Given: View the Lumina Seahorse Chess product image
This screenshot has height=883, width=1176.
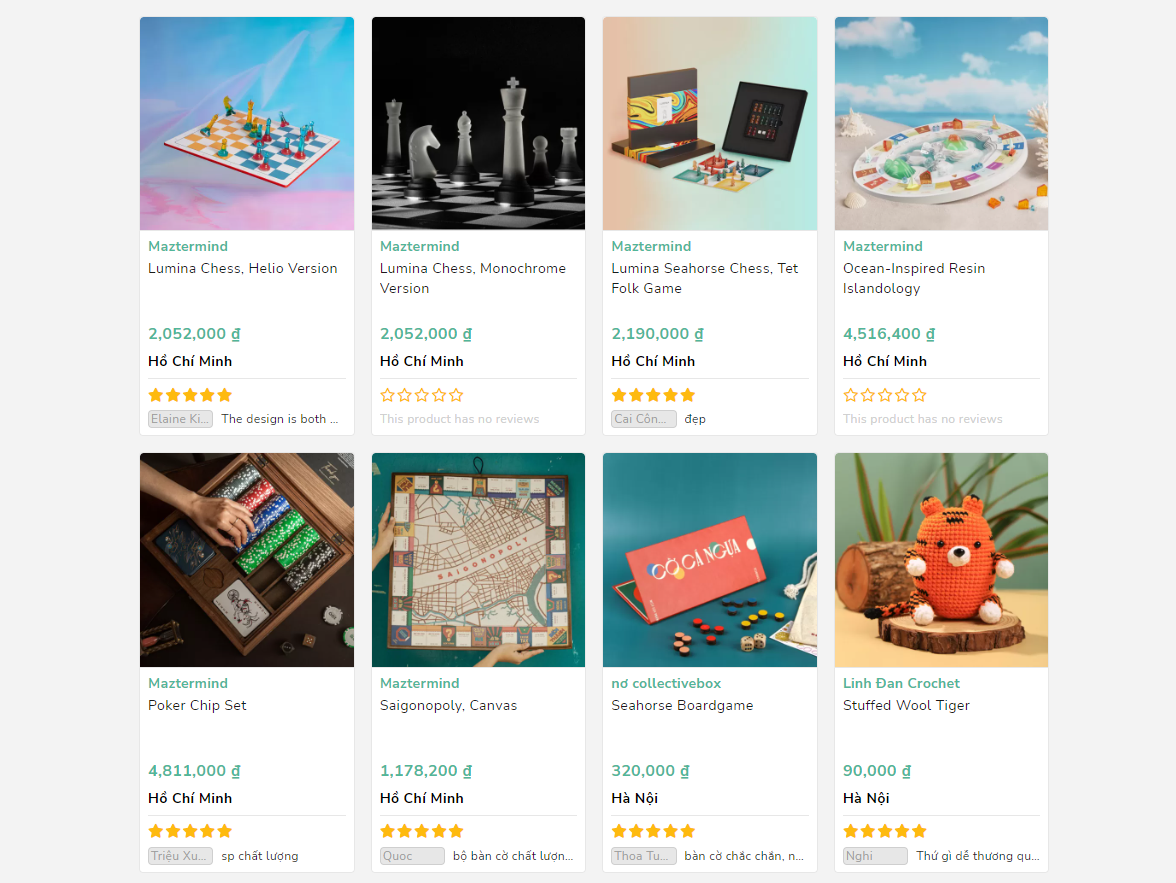Looking at the screenshot, I should tap(710, 124).
